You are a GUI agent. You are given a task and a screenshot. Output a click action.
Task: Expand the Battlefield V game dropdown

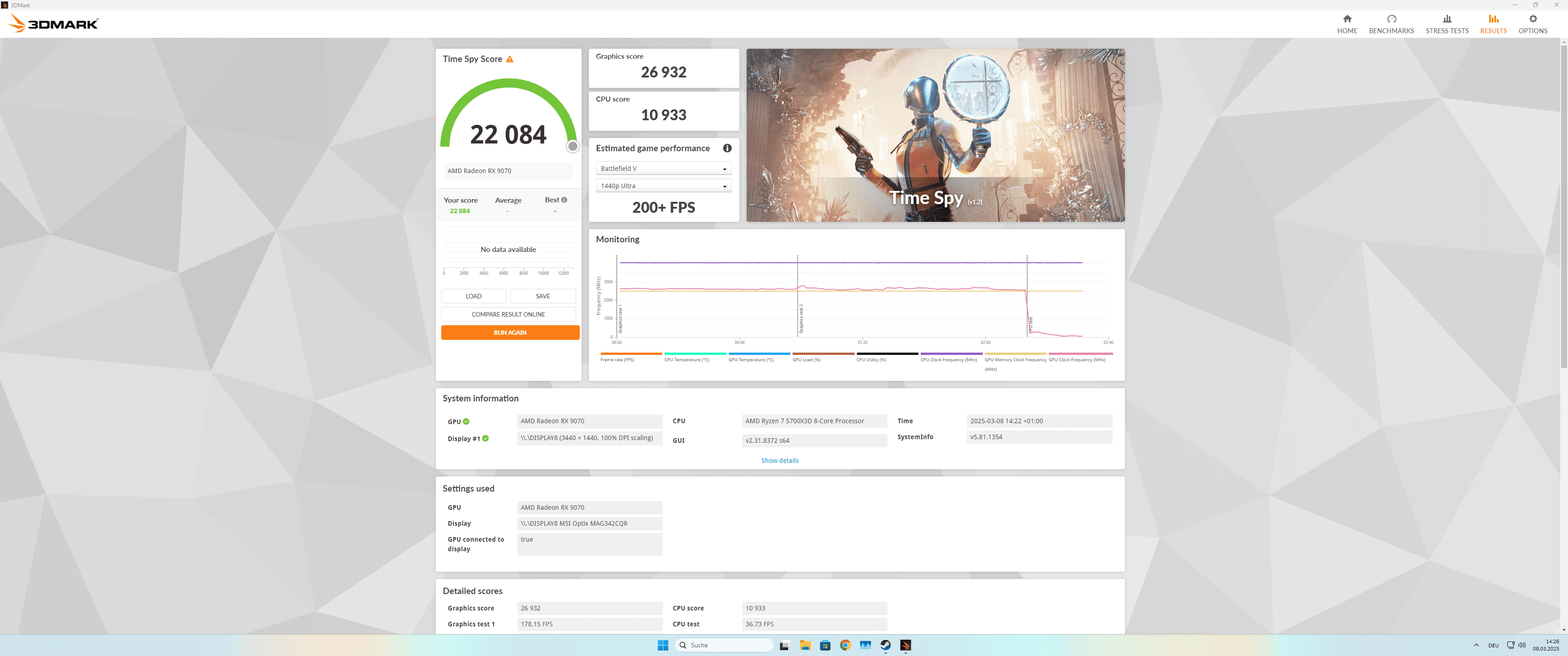coord(664,169)
